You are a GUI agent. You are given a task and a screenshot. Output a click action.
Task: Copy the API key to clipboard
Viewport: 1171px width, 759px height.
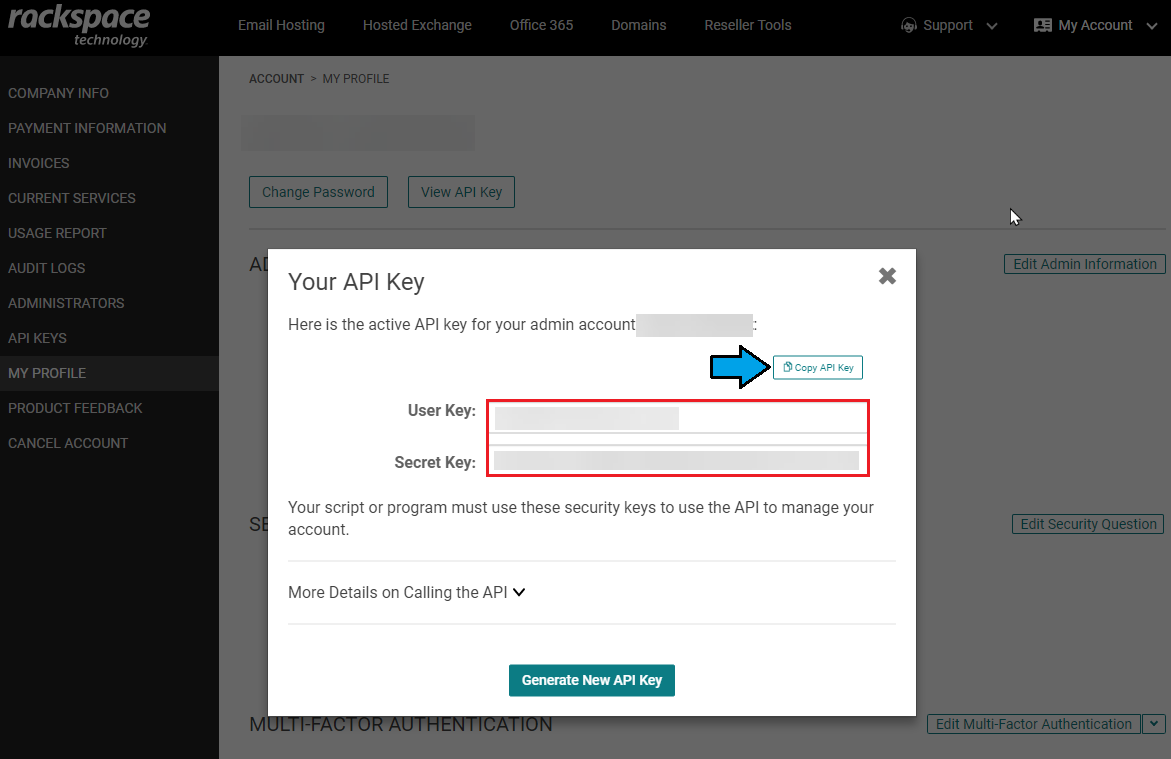818,368
